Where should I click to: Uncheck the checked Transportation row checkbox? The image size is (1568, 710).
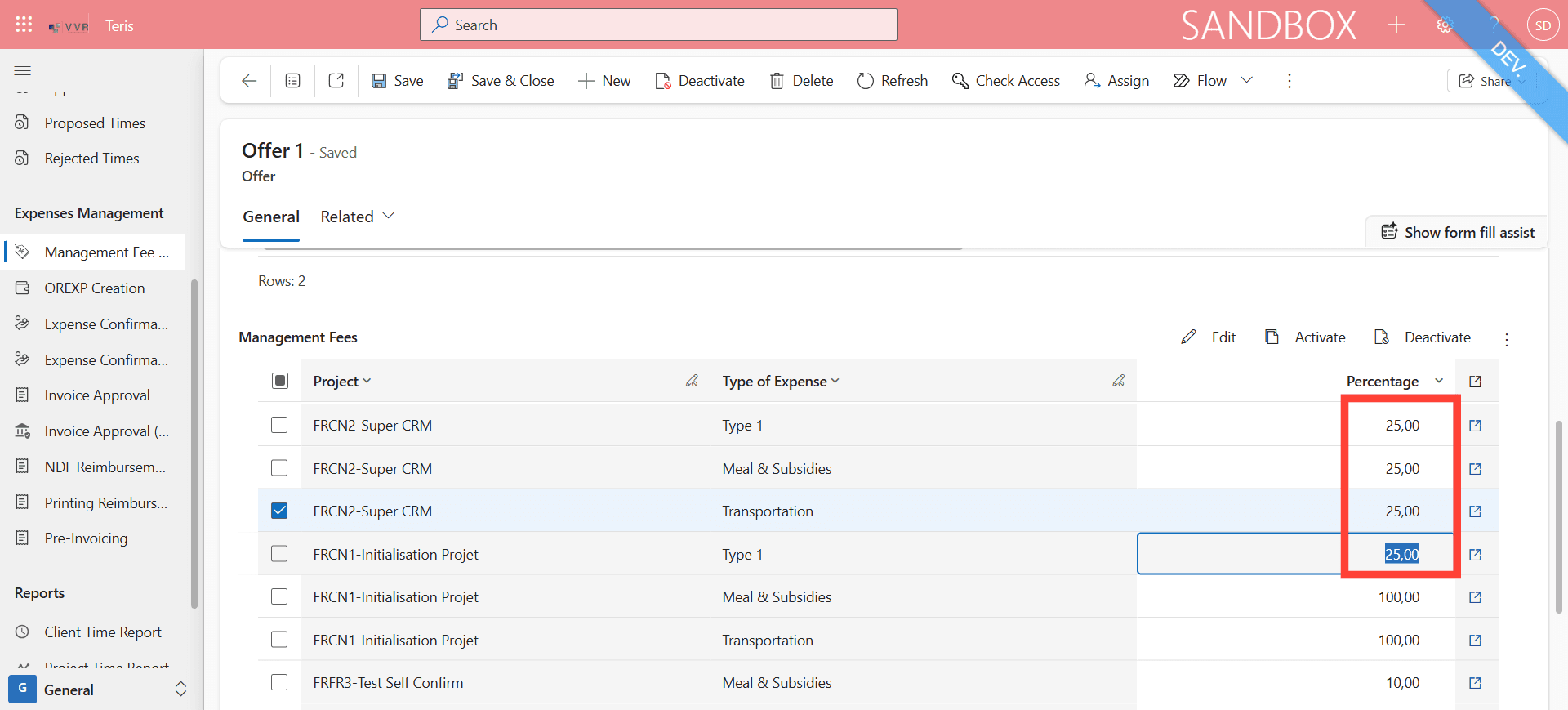[x=279, y=511]
